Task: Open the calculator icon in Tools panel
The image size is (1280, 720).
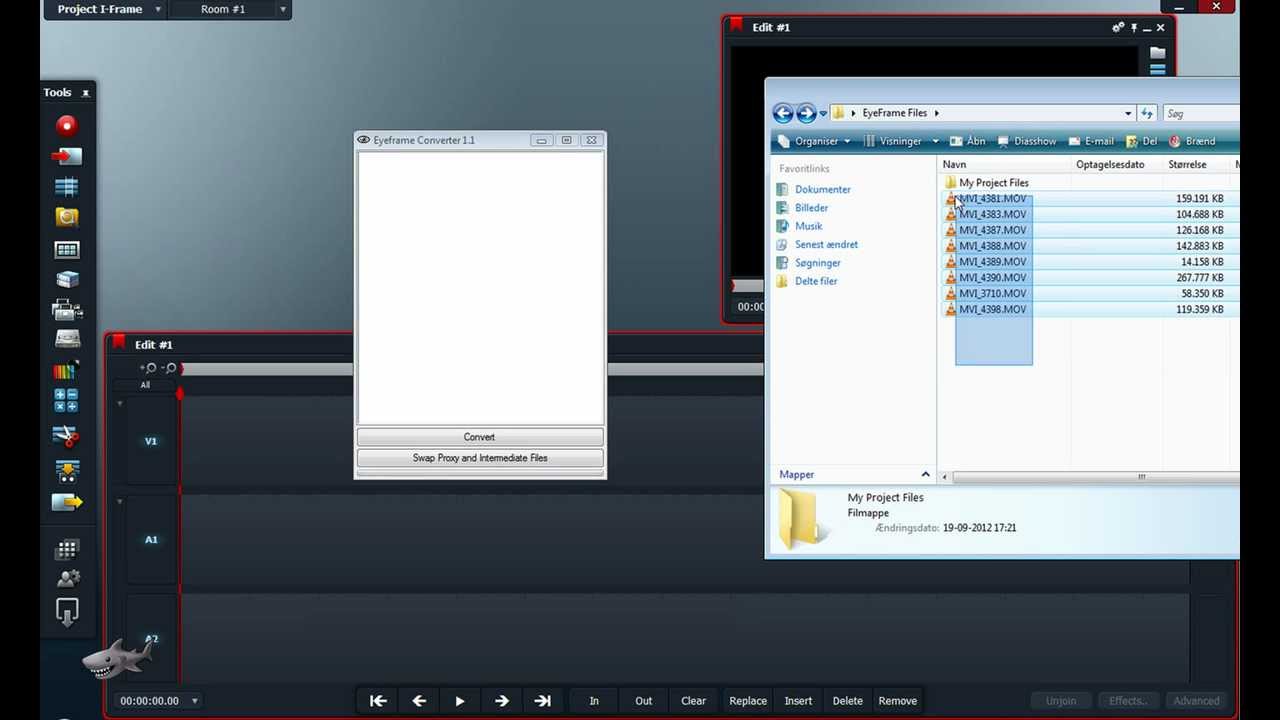Action: [66, 401]
